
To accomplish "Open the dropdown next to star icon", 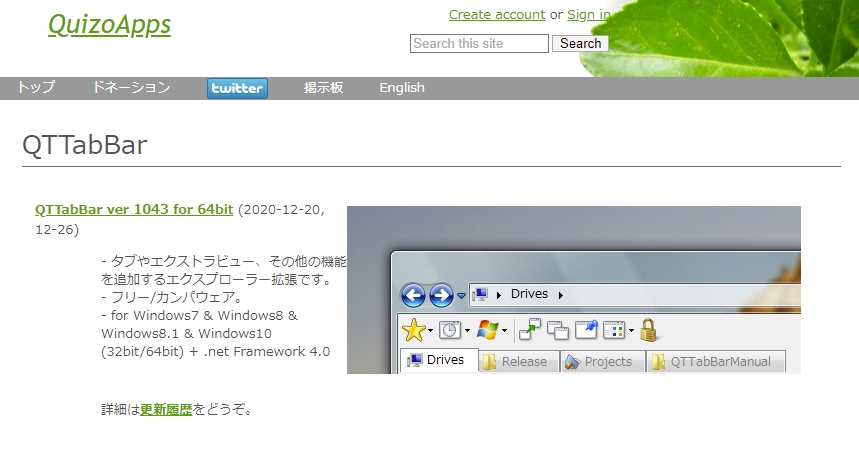I will click(x=431, y=330).
